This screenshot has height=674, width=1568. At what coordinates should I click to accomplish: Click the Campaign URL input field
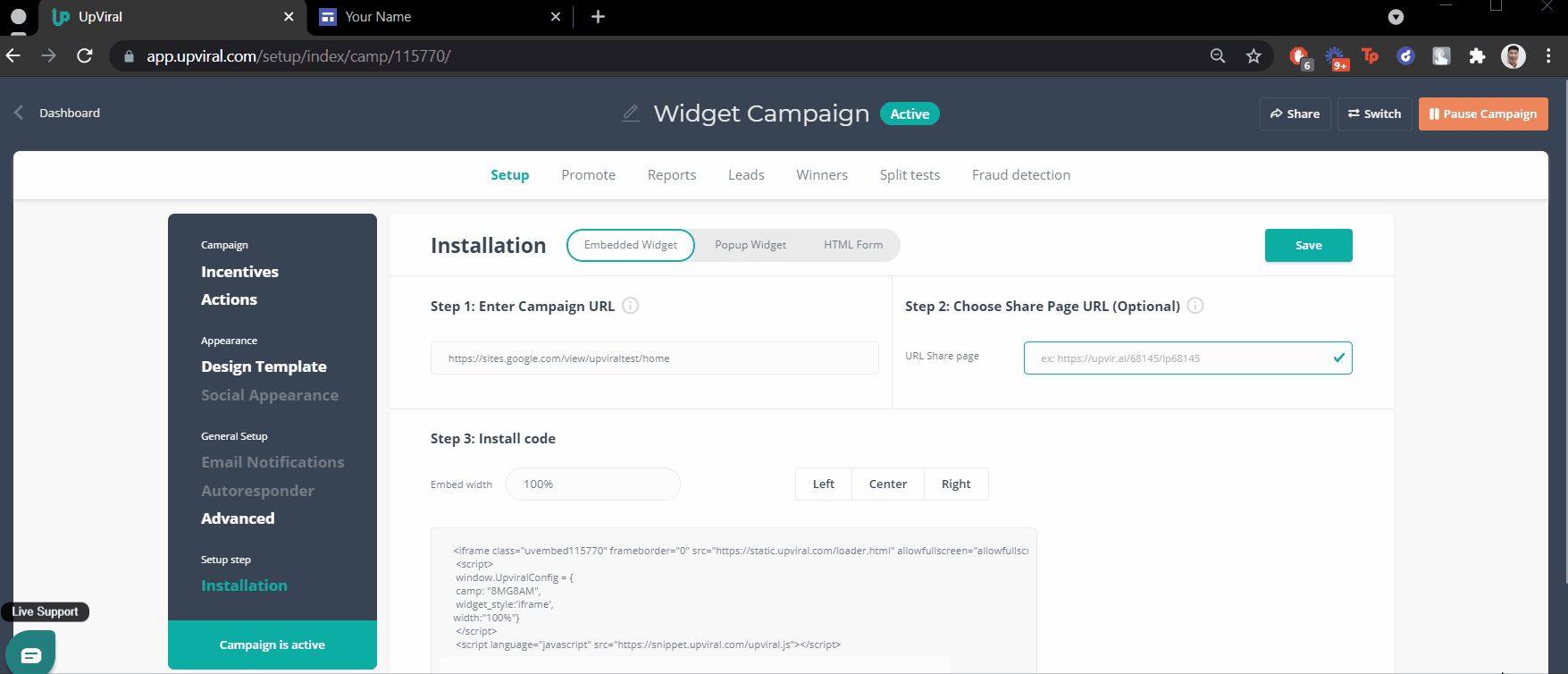click(x=655, y=358)
